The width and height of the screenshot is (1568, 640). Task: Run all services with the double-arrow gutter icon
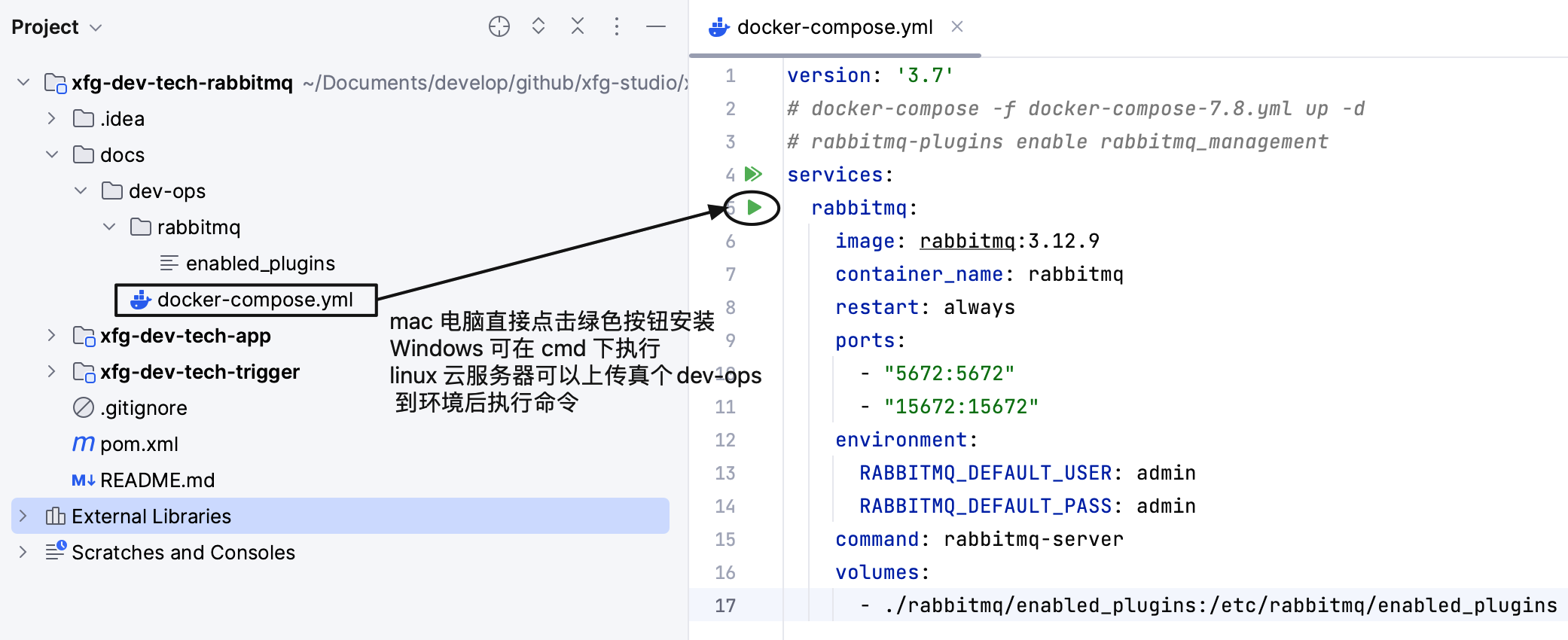pos(753,174)
